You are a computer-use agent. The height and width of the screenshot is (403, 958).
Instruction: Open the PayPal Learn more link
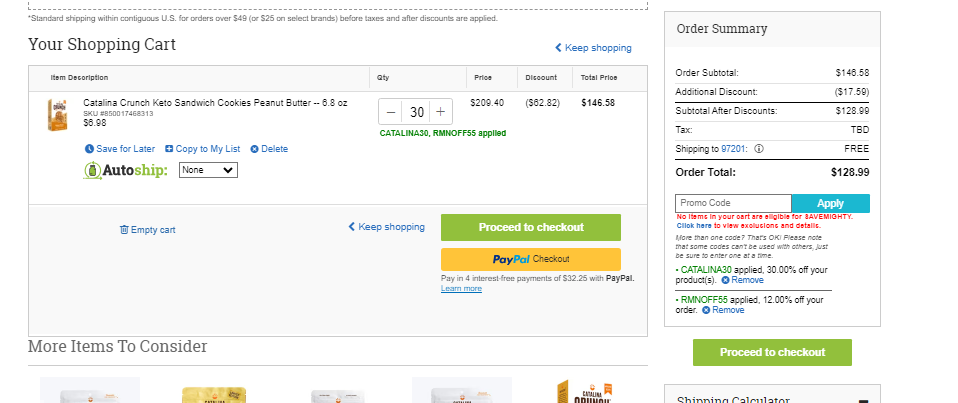coord(461,288)
